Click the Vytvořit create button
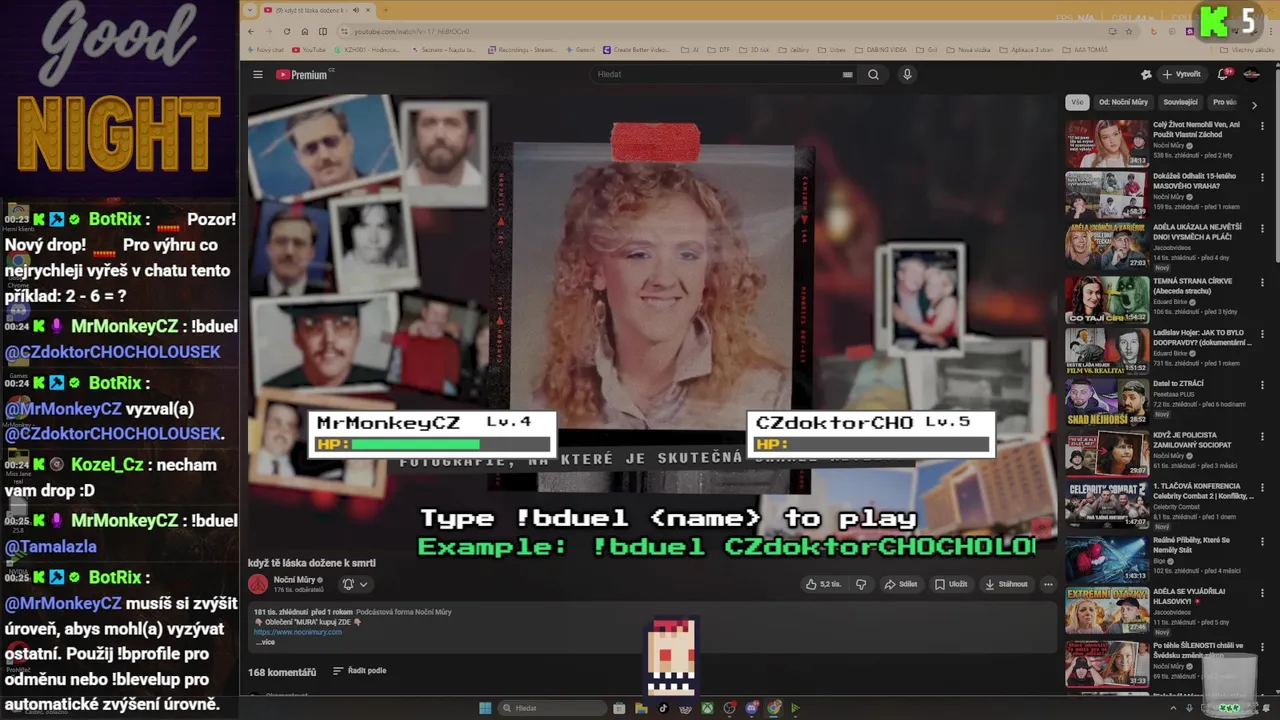Screen dimensions: 1280x720 1182,75
